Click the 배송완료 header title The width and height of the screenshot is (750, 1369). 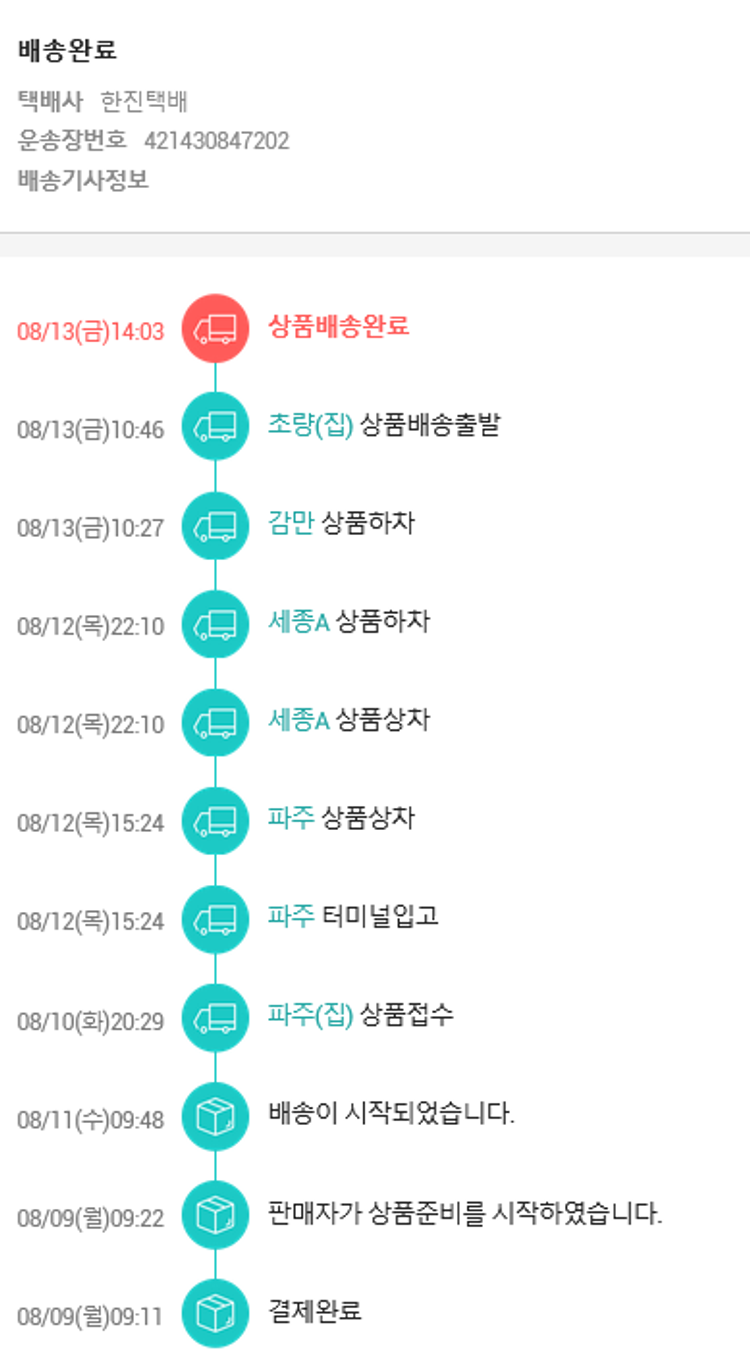click(67, 51)
